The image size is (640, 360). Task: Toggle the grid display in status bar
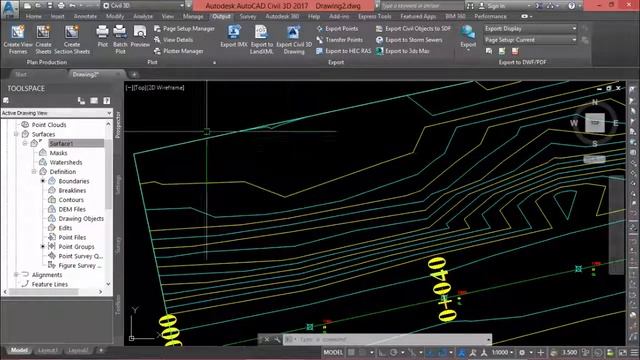(x=351, y=352)
